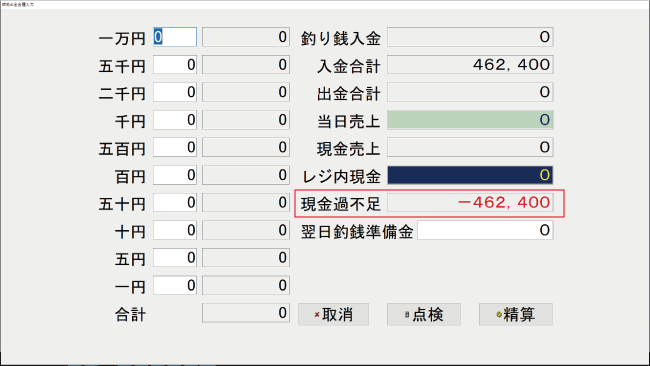650x366 pixels.
Task: Select the 一円 count input field
Action: coord(175,285)
